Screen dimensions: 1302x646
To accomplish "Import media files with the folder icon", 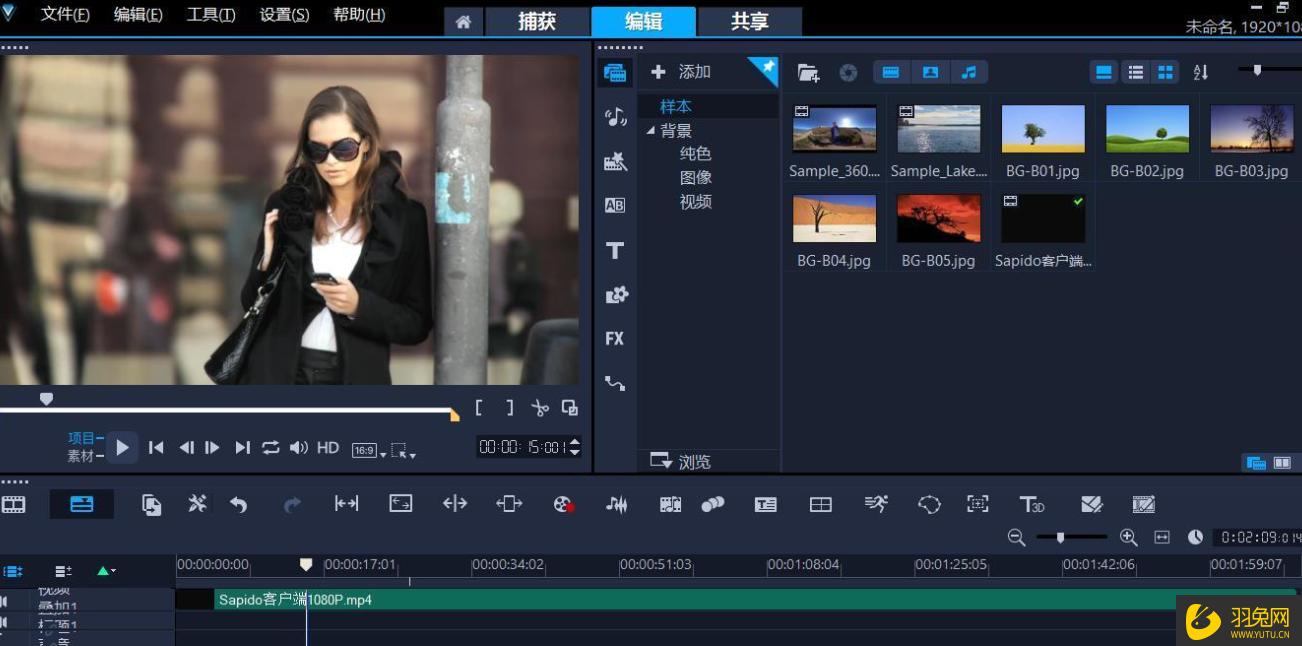I will (x=808, y=72).
